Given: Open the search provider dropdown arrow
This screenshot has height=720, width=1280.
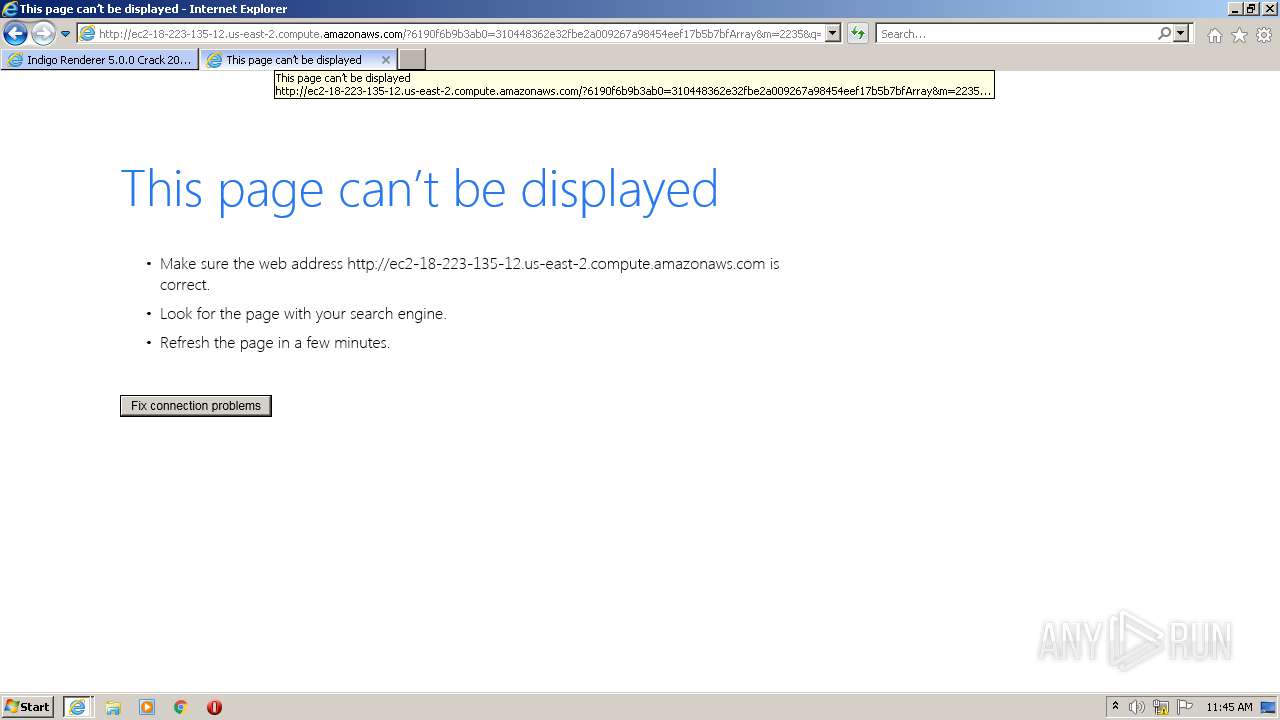Looking at the screenshot, I should tap(1182, 34).
